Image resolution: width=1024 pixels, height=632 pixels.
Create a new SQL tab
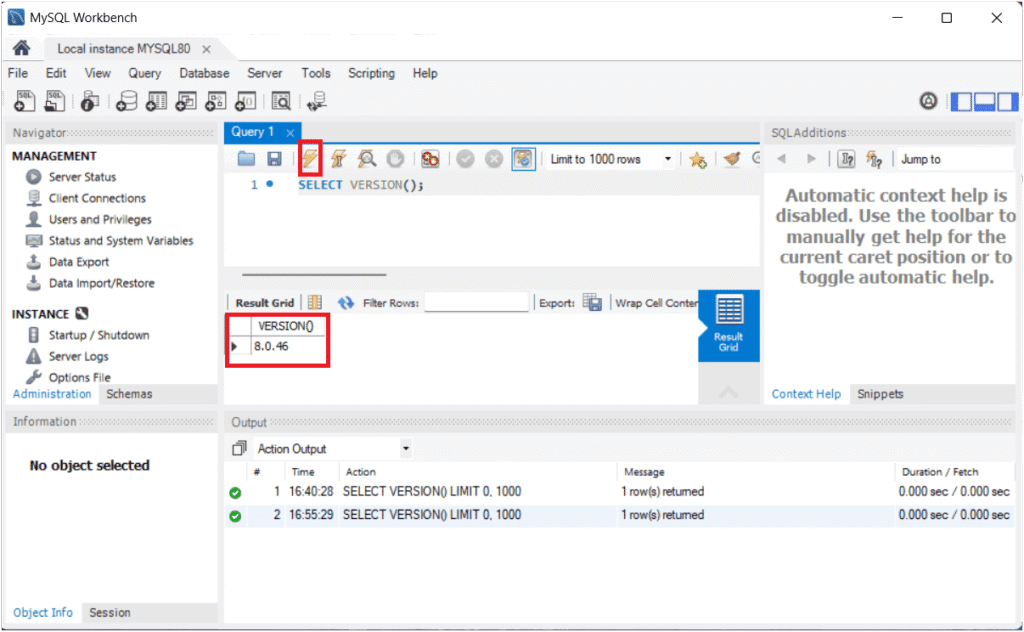pyautogui.click(x=24, y=101)
